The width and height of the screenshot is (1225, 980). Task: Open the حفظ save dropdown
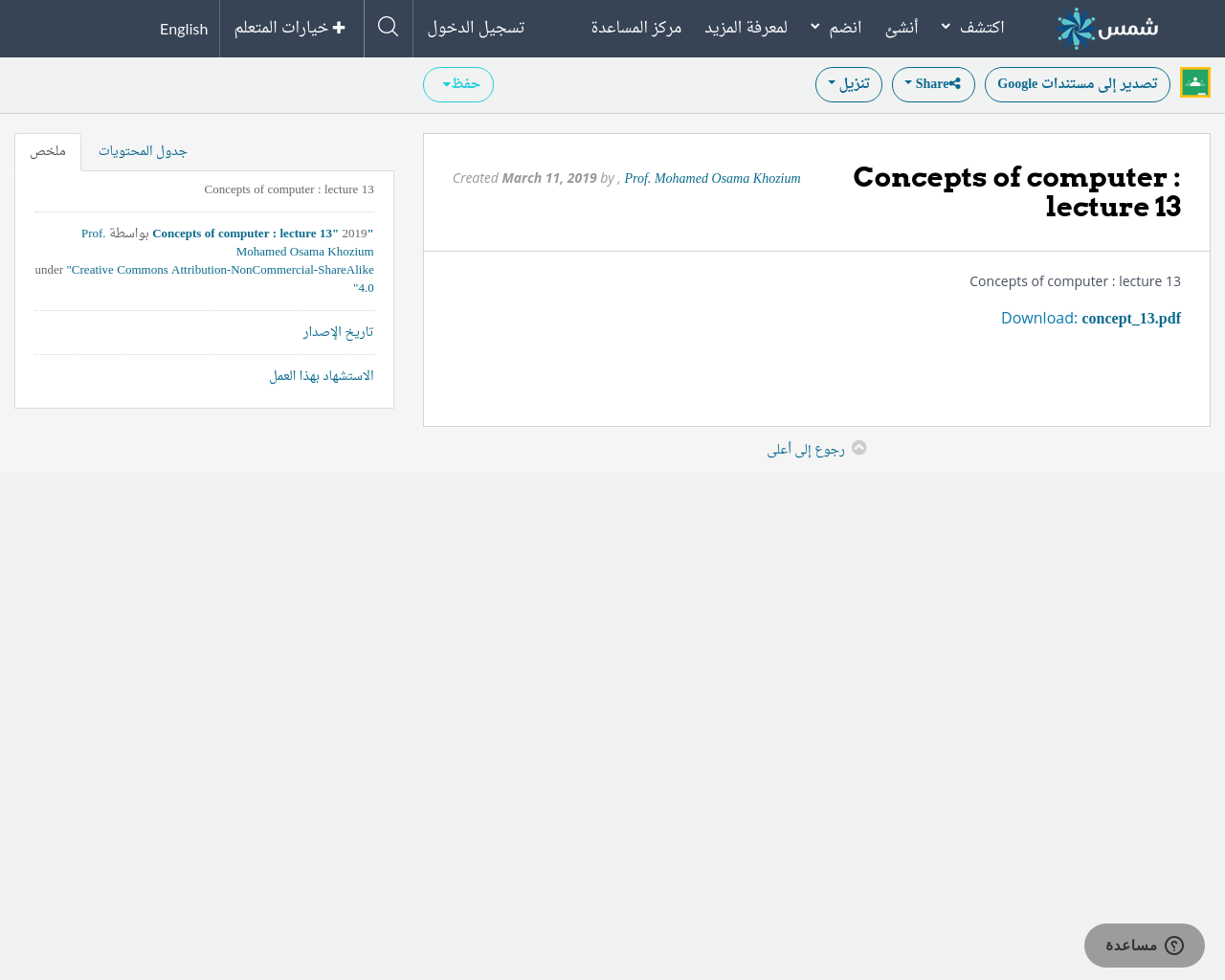click(x=458, y=84)
